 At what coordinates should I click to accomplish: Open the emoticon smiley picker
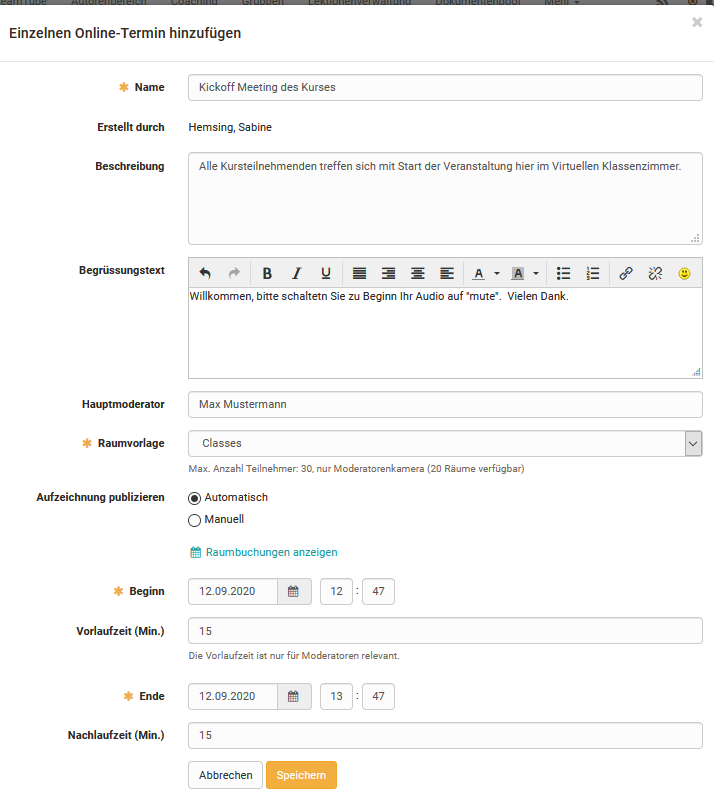(x=685, y=273)
